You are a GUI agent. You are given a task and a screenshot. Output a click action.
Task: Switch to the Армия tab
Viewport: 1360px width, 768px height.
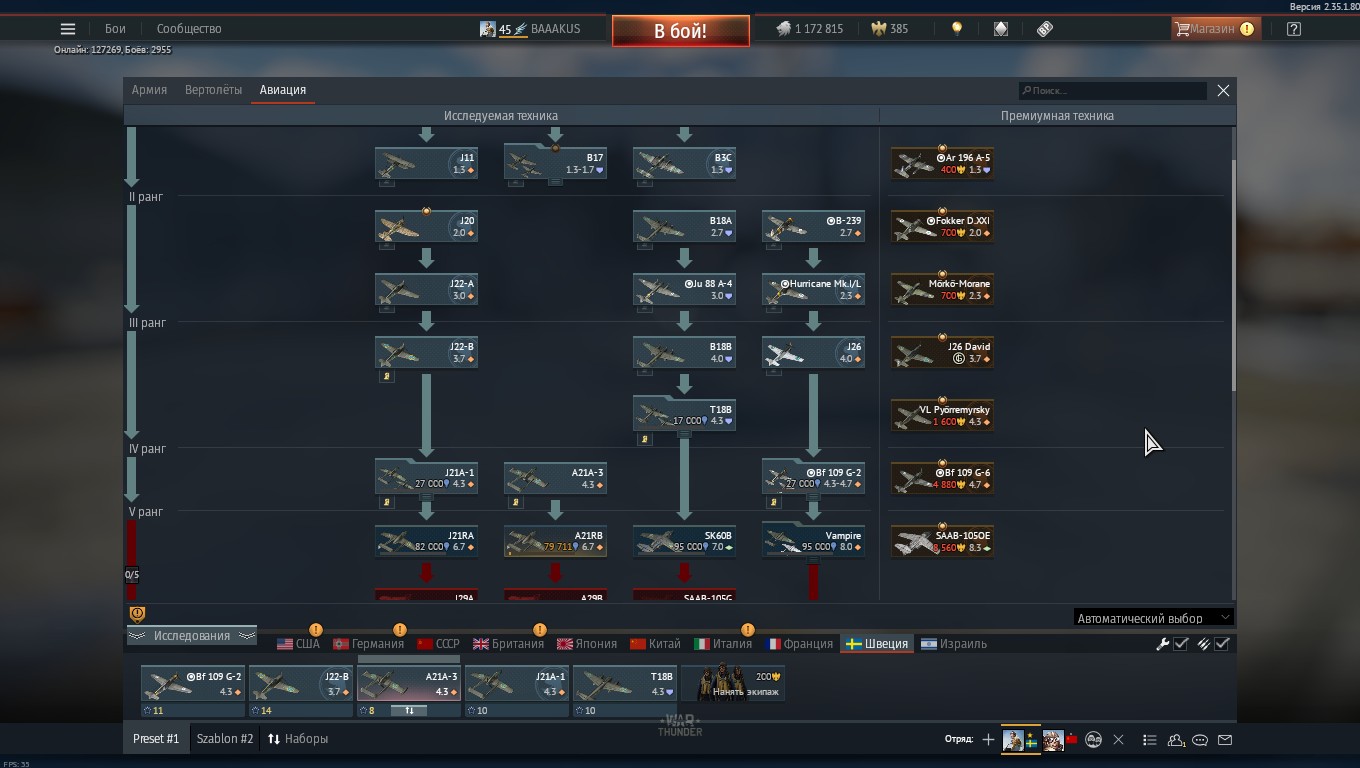tap(149, 90)
